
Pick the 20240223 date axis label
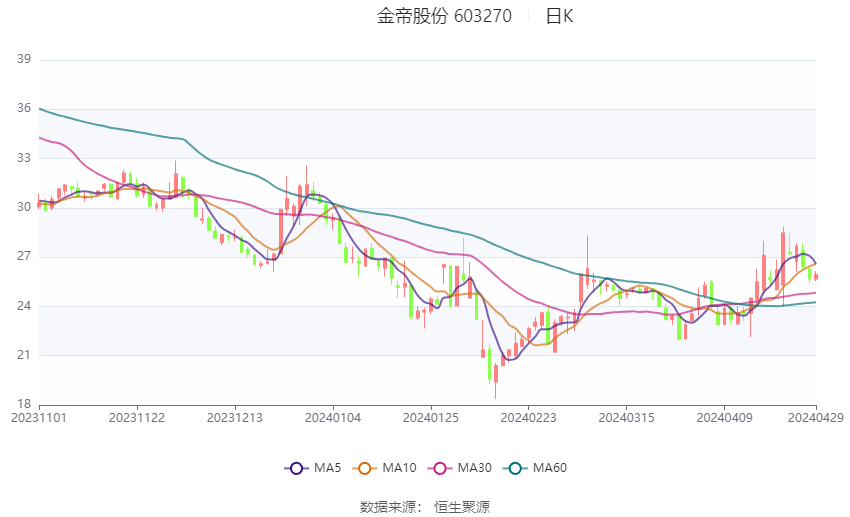[x=527, y=417]
